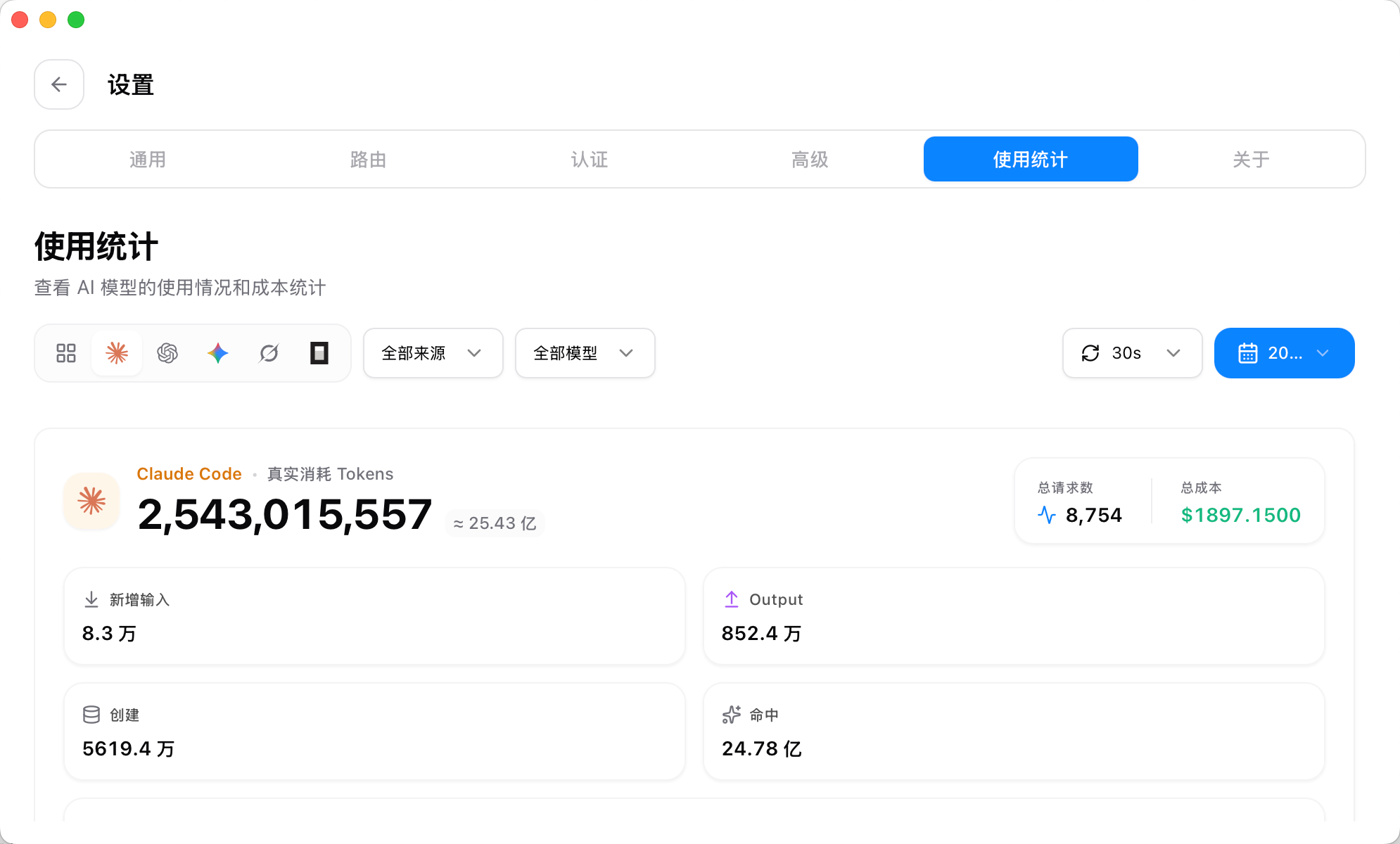
Task: Click the 2,543,015,557 total tokens figure
Action: click(285, 515)
